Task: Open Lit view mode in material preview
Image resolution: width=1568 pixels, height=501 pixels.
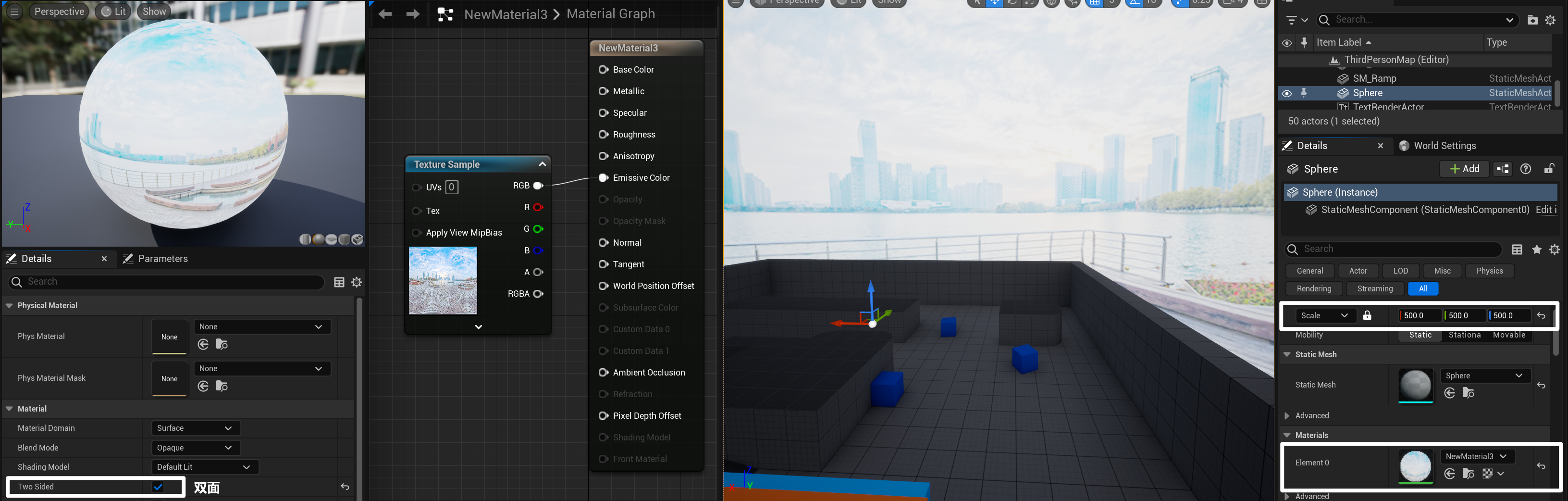Action: [113, 12]
